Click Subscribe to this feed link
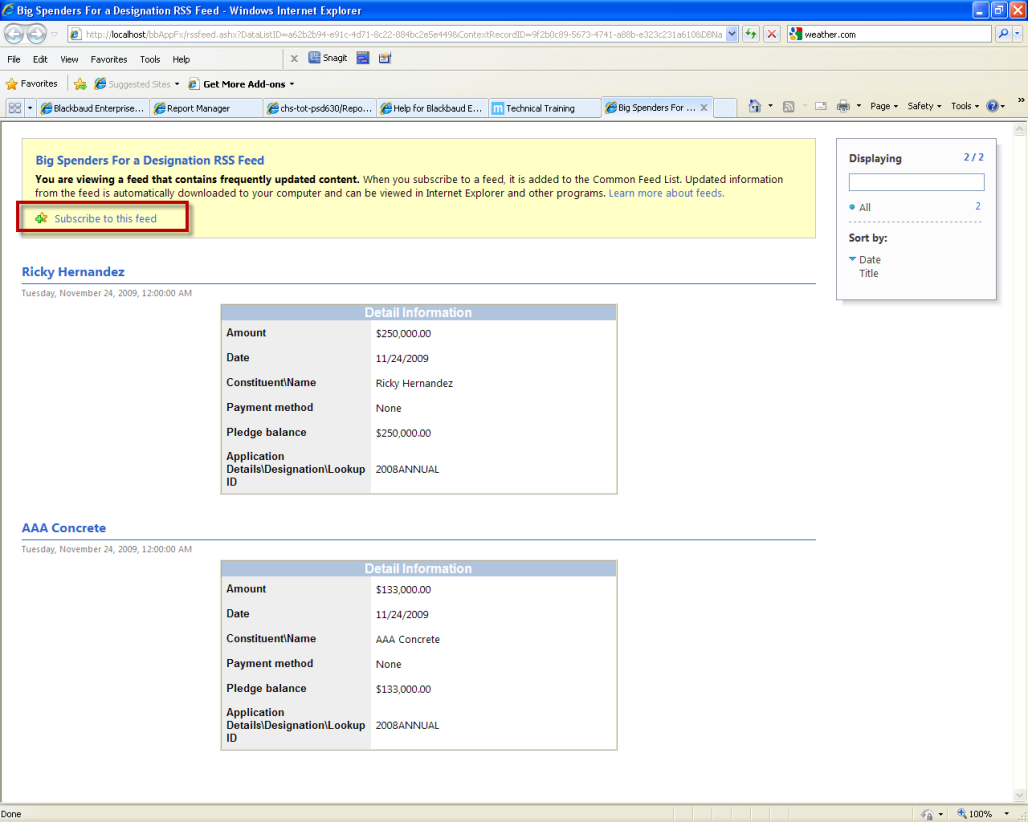This screenshot has width=1028, height=822. 105,218
